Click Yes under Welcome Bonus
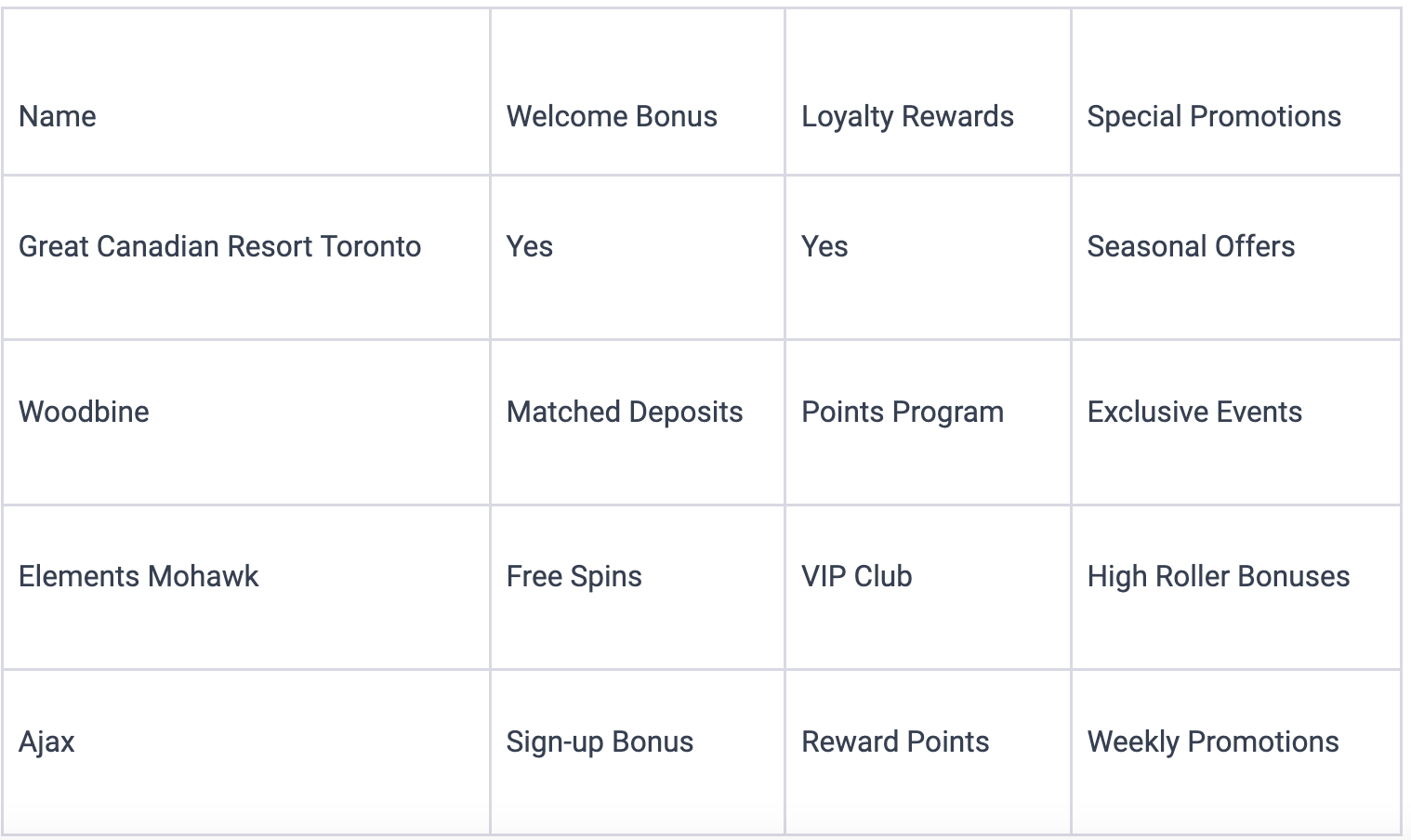 click(530, 246)
